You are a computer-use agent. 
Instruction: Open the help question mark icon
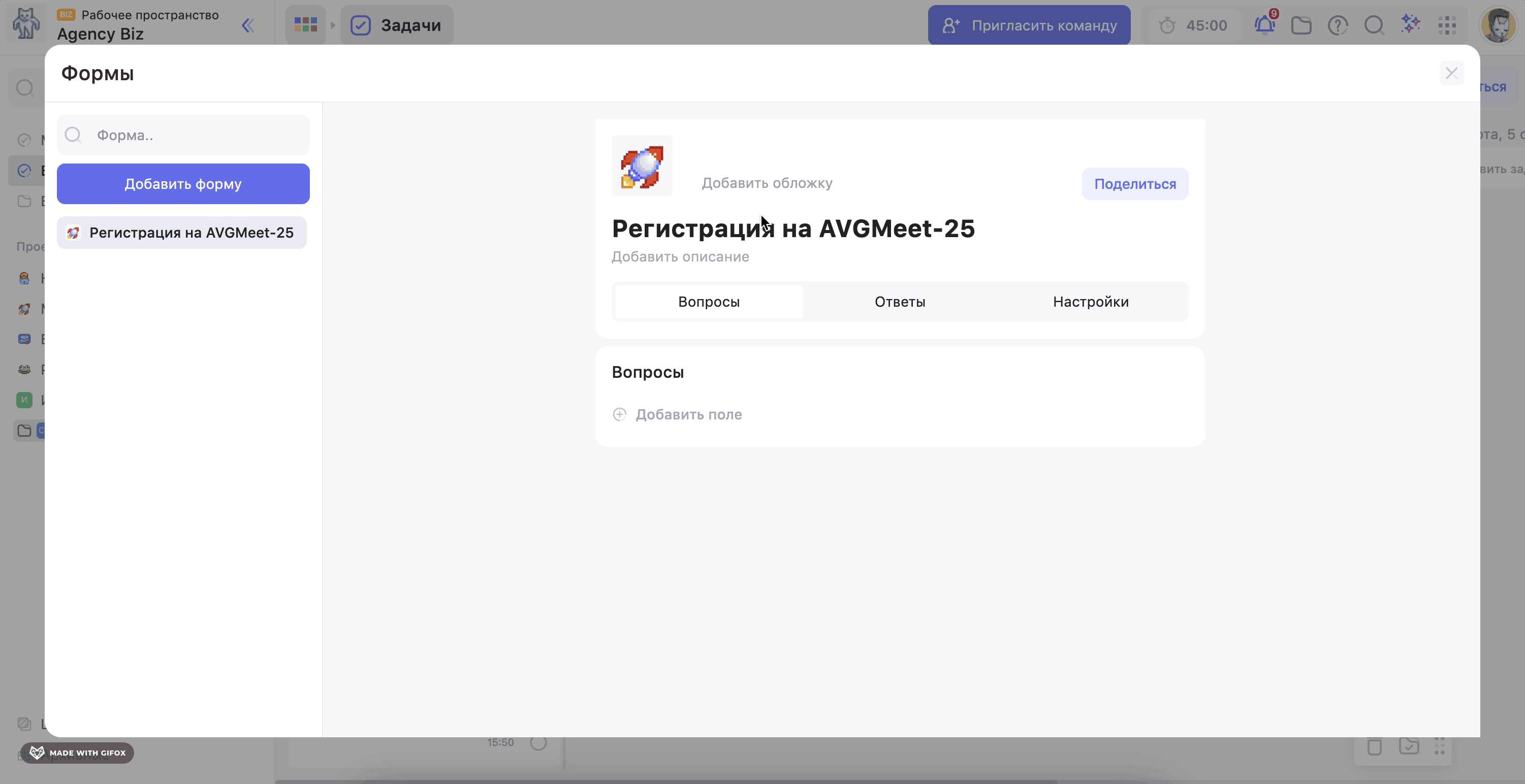click(1338, 25)
